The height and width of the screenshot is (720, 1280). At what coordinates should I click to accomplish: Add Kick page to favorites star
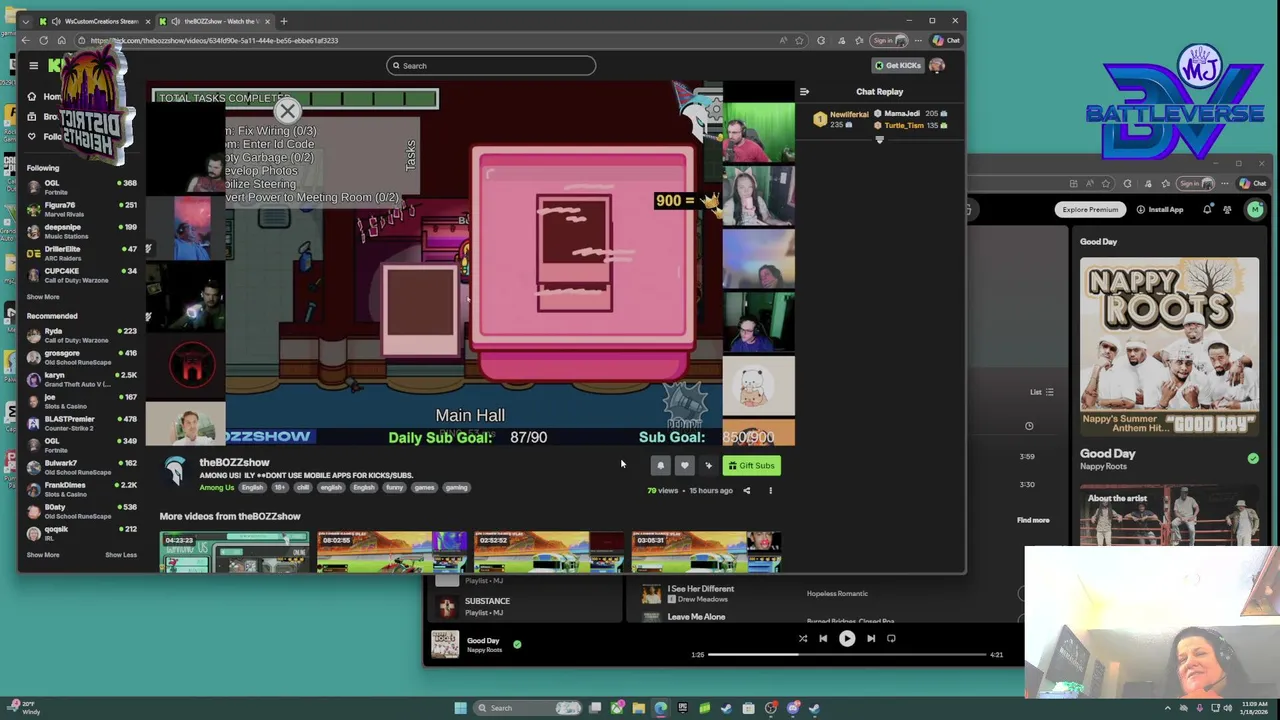pyautogui.click(x=799, y=41)
